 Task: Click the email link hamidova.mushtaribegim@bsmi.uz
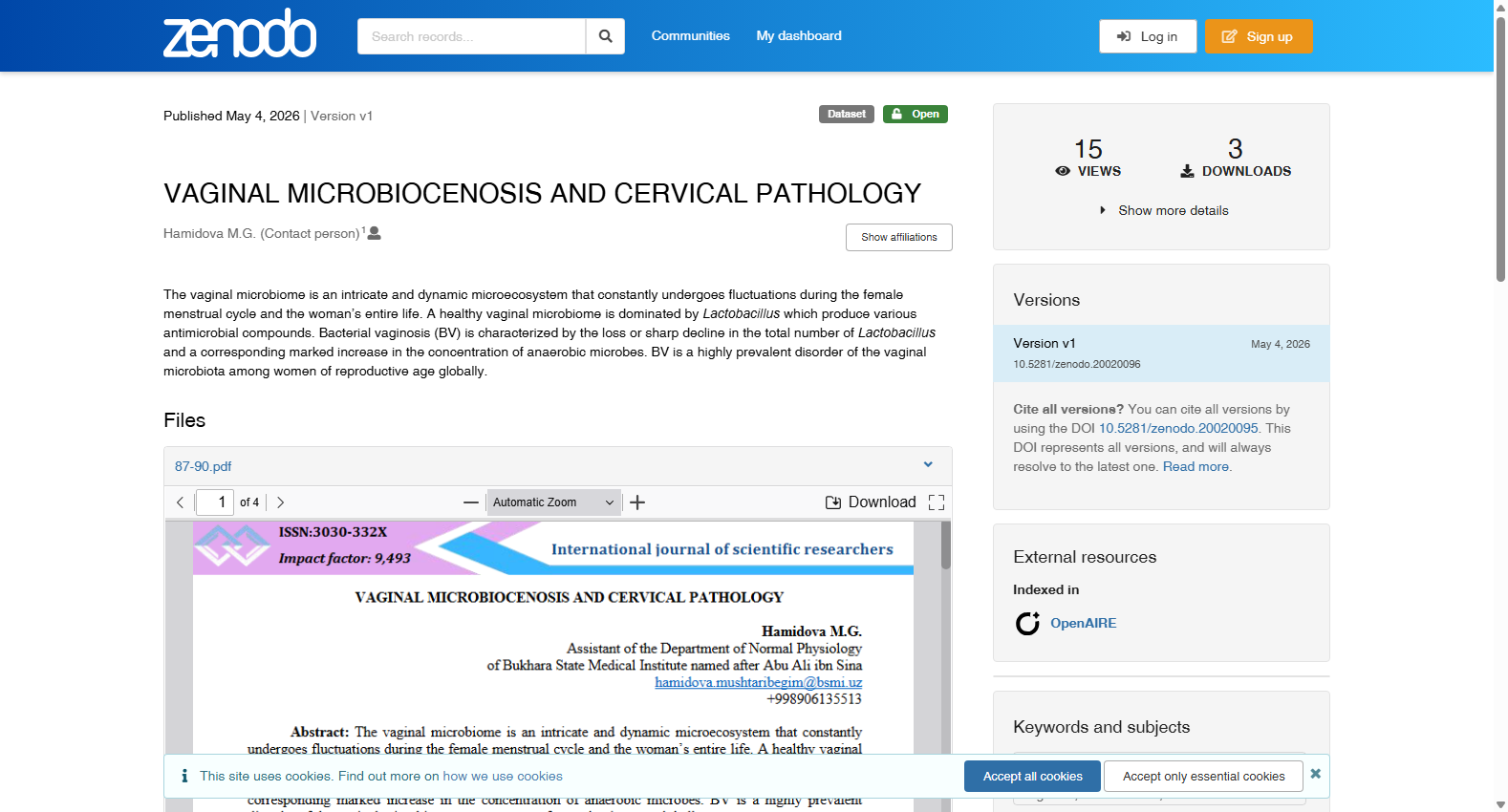point(759,682)
